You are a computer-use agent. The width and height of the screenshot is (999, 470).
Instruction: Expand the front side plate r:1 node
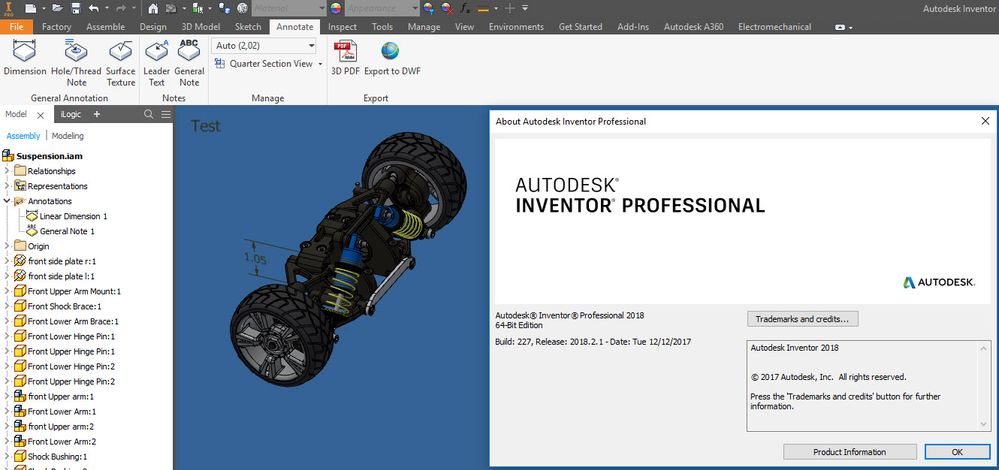6,261
